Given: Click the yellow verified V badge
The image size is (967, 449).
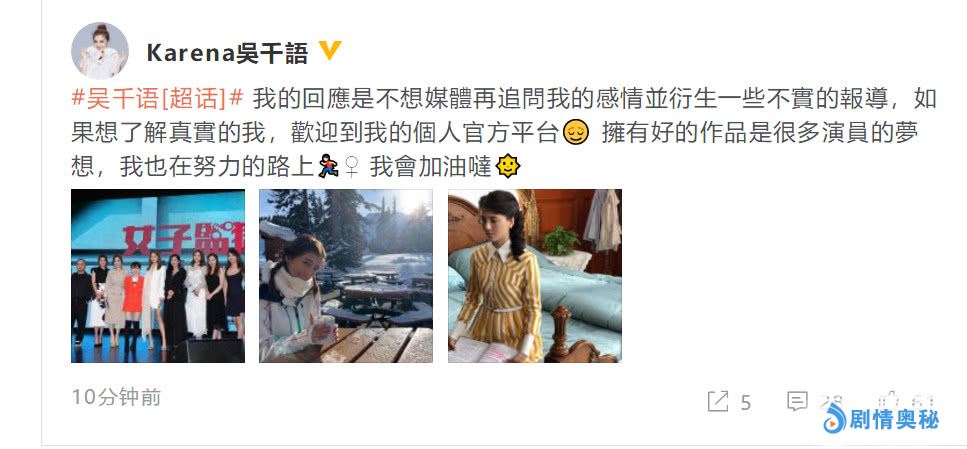Looking at the screenshot, I should (x=330, y=51).
